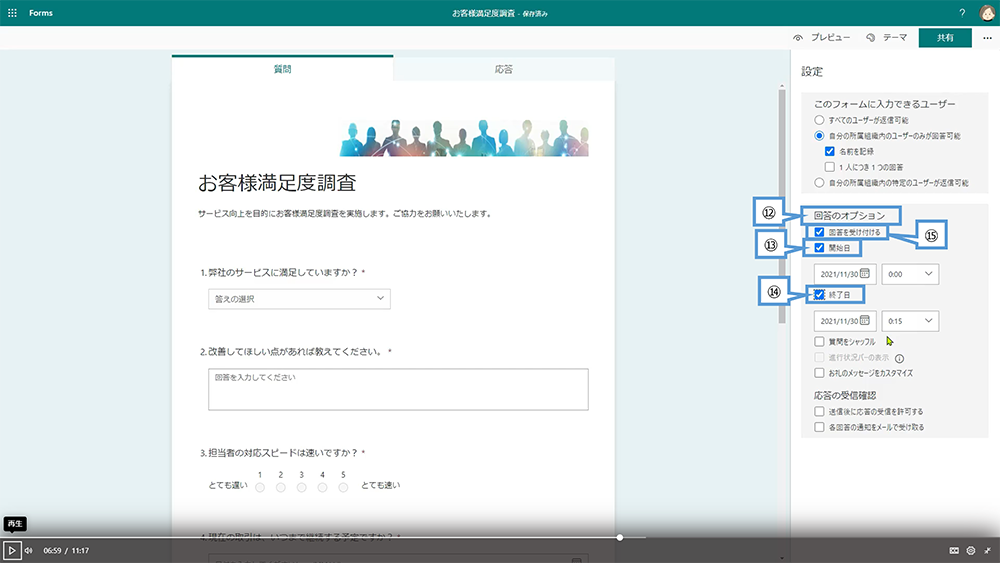
Task: Click the start date 2021/11/30 field
Action: point(845,274)
